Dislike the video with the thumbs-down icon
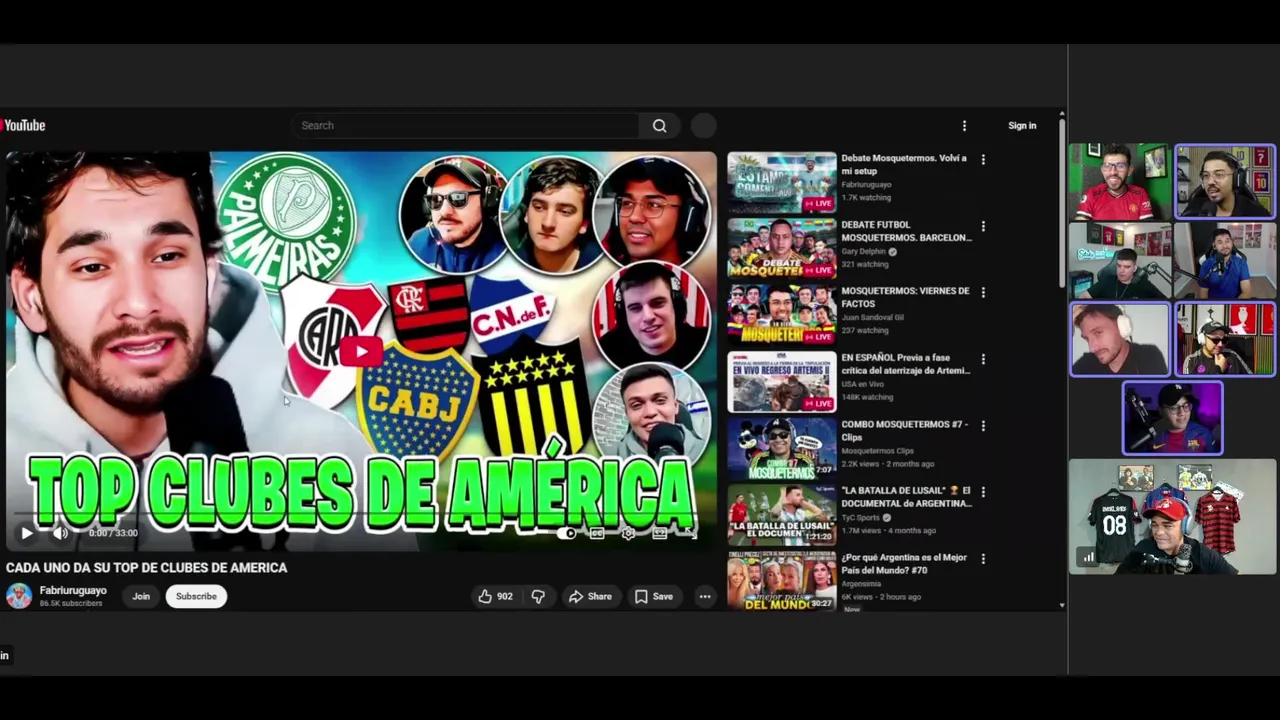This screenshot has width=1280, height=720. tap(538, 596)
